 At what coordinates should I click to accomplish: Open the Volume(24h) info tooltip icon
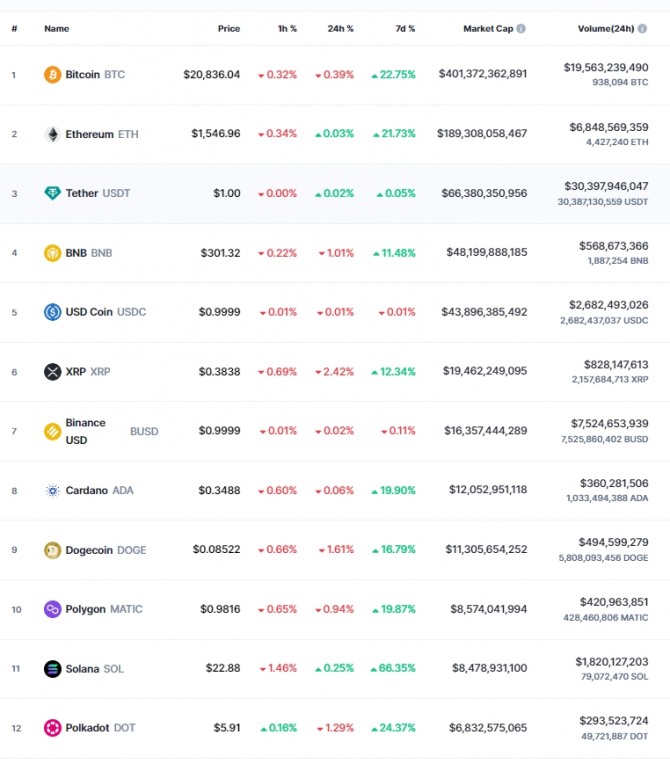[x=642, y=28]
